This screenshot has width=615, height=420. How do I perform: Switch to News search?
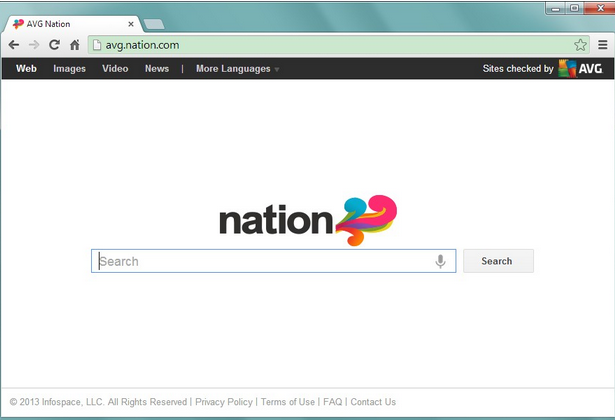coord(157,69)
